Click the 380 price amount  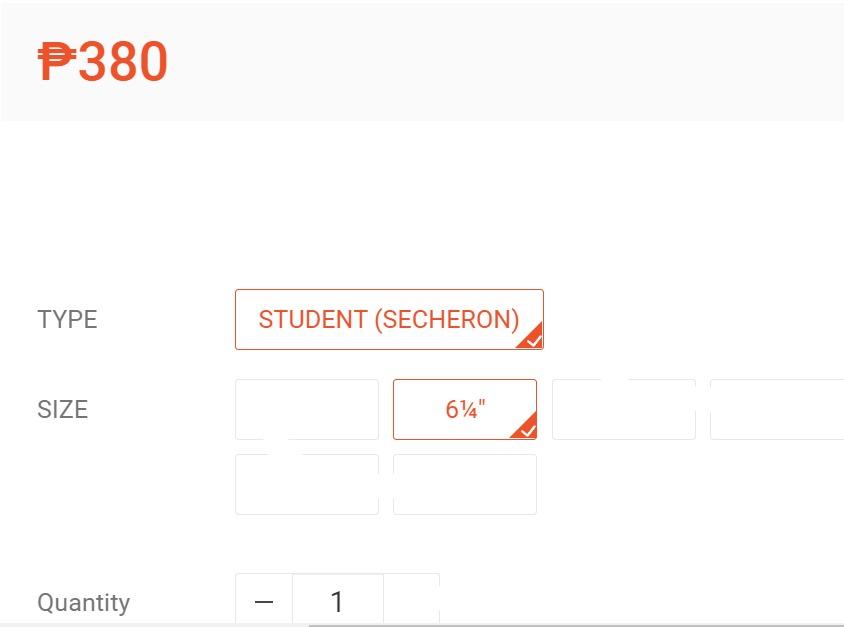(x=123, y=61)
